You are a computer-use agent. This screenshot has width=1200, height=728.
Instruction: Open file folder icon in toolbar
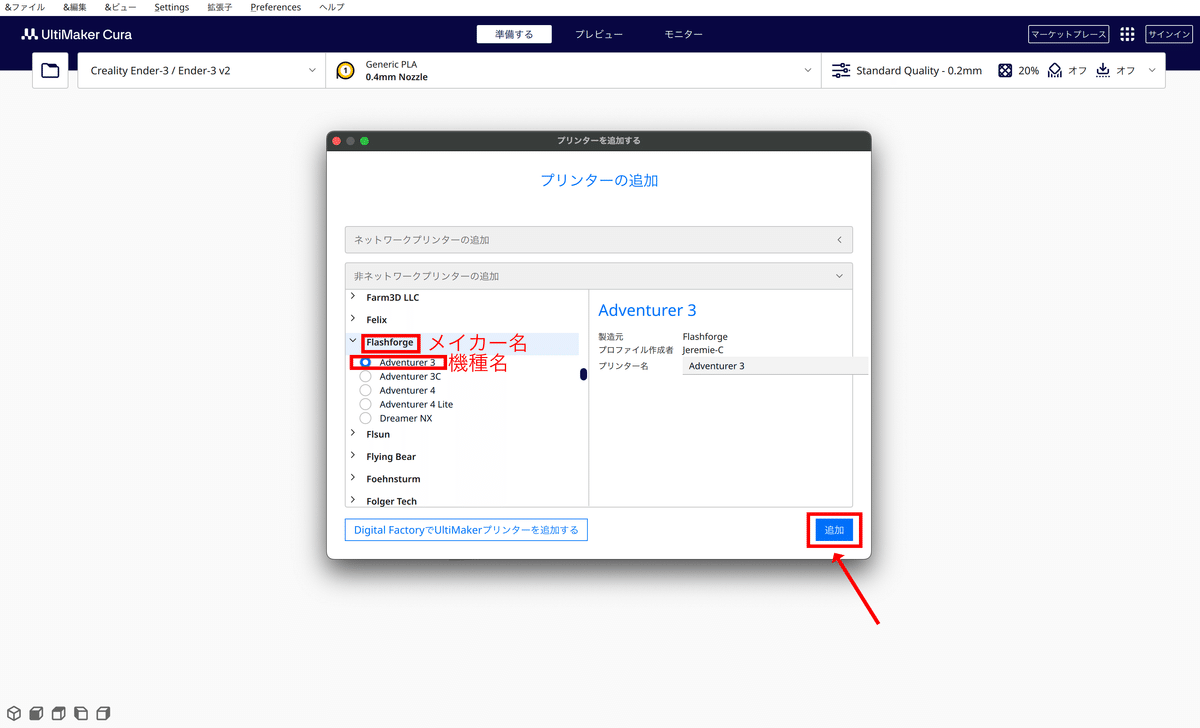pyautogui.click(x=50, y=71)
